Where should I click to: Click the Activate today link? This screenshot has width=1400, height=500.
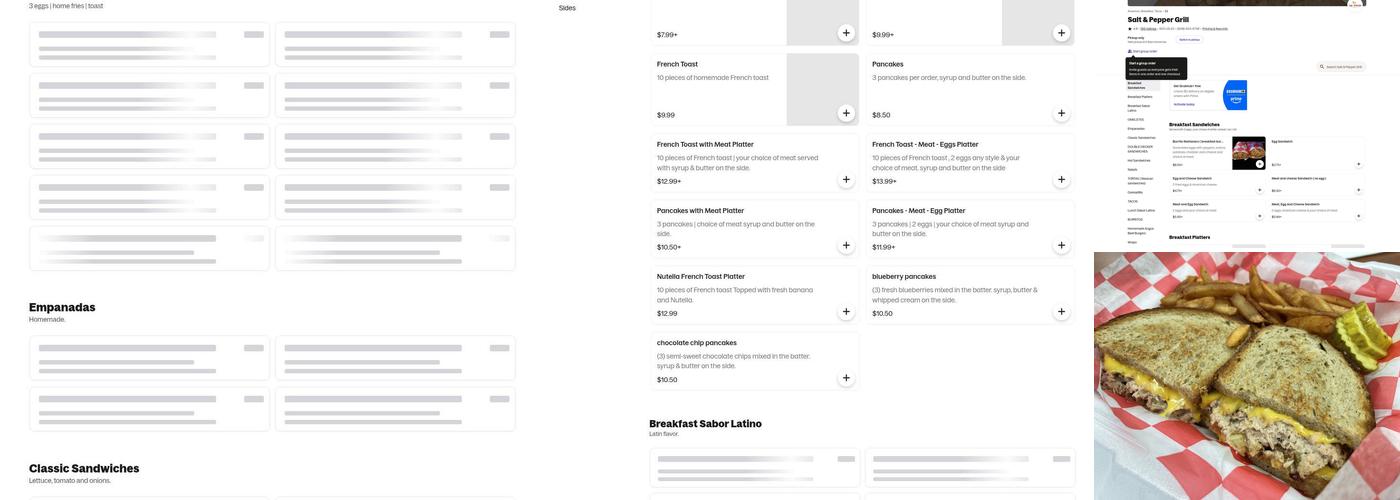[x=1184, y=104]
